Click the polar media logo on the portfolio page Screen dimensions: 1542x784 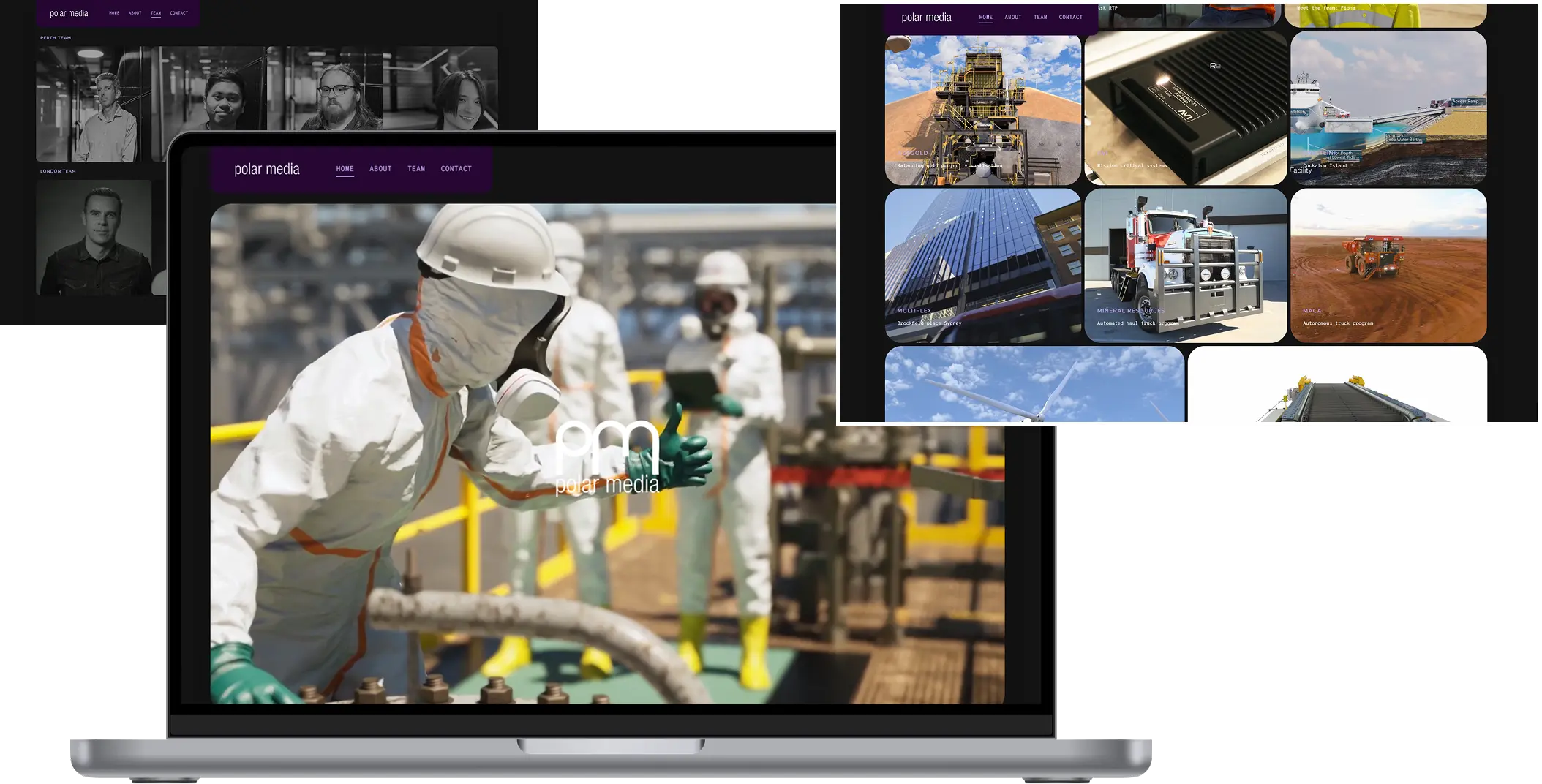pos(926,18)
